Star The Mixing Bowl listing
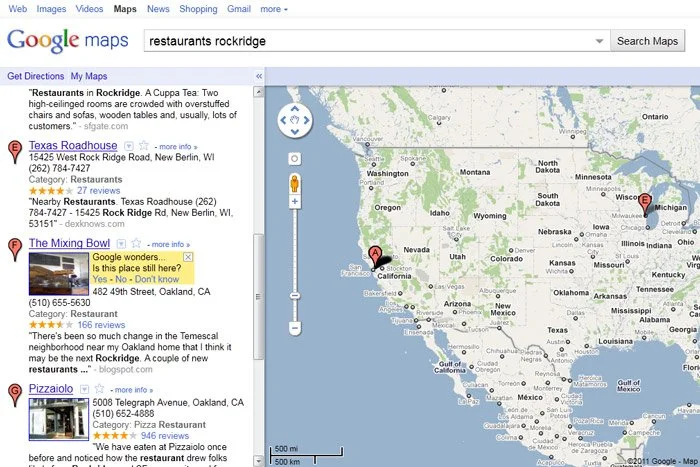 (136, 243)
